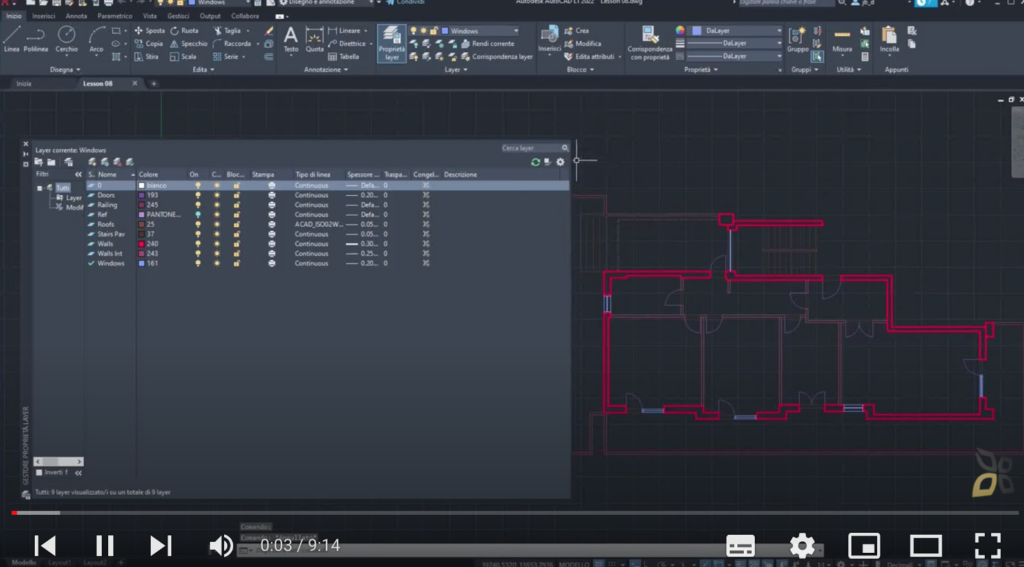This screenshot has height=567, width=1024.
Task: Click Crea block button
Action: [x=577, y=31]
